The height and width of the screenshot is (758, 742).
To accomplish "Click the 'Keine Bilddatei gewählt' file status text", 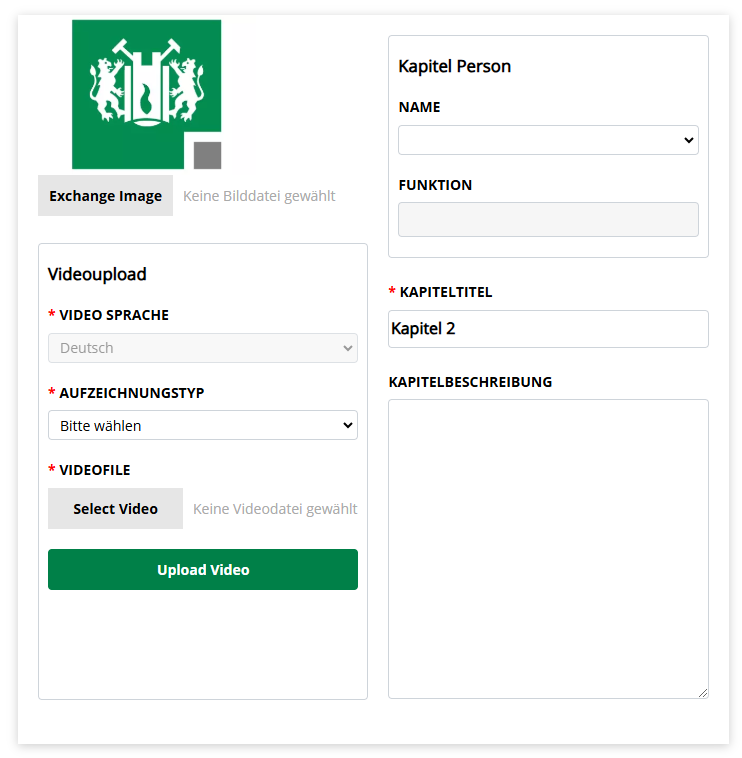I will [x=259, y=196].
